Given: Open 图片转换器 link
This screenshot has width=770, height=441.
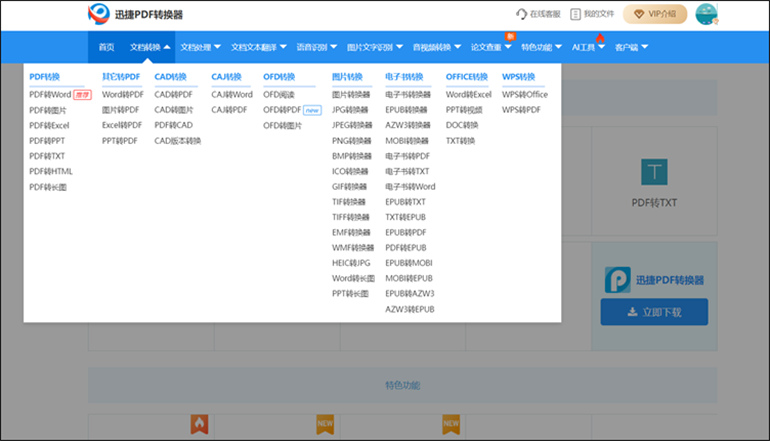Looking at the screenshot, I should coord(351,94).
